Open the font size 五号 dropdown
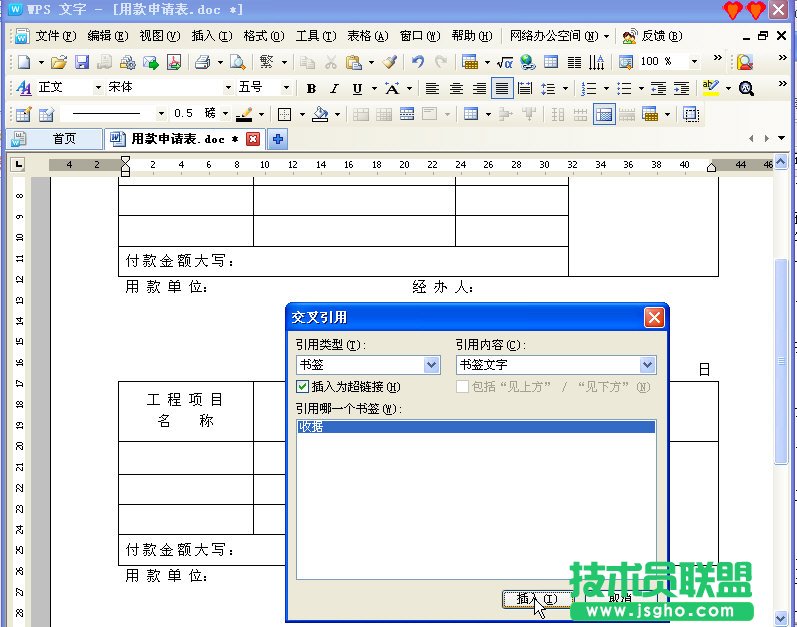This screenshot has height=627, width=797. pyautogui.click(x=286, y=88)
